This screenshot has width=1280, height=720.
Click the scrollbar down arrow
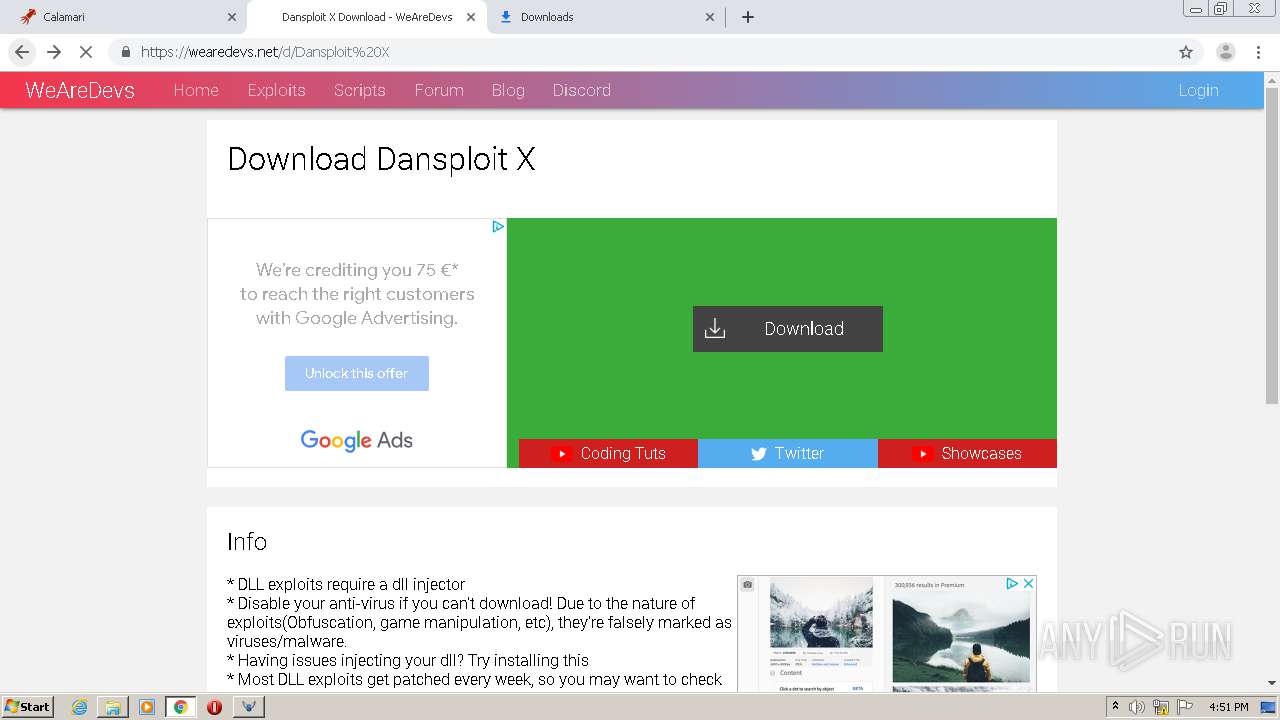(x=1272, y=683)
